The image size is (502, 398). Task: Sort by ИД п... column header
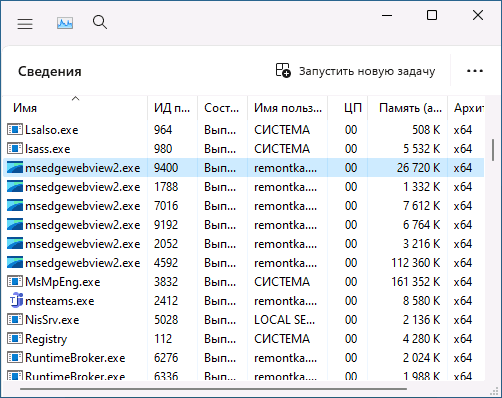(x=172, y=108)
